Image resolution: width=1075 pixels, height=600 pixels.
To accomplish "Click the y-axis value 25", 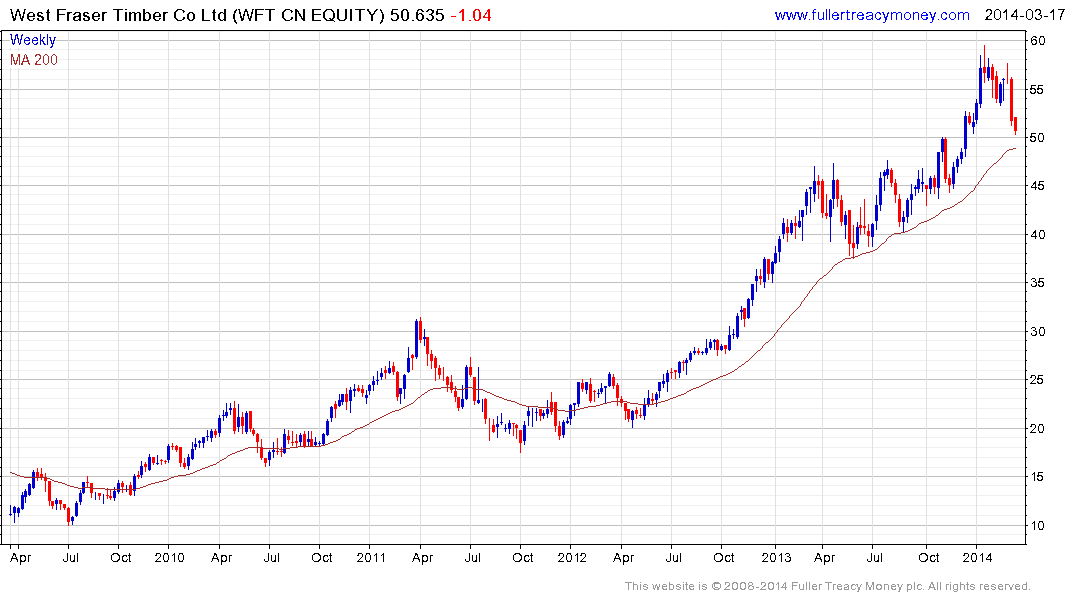I will click(1038, 379).
